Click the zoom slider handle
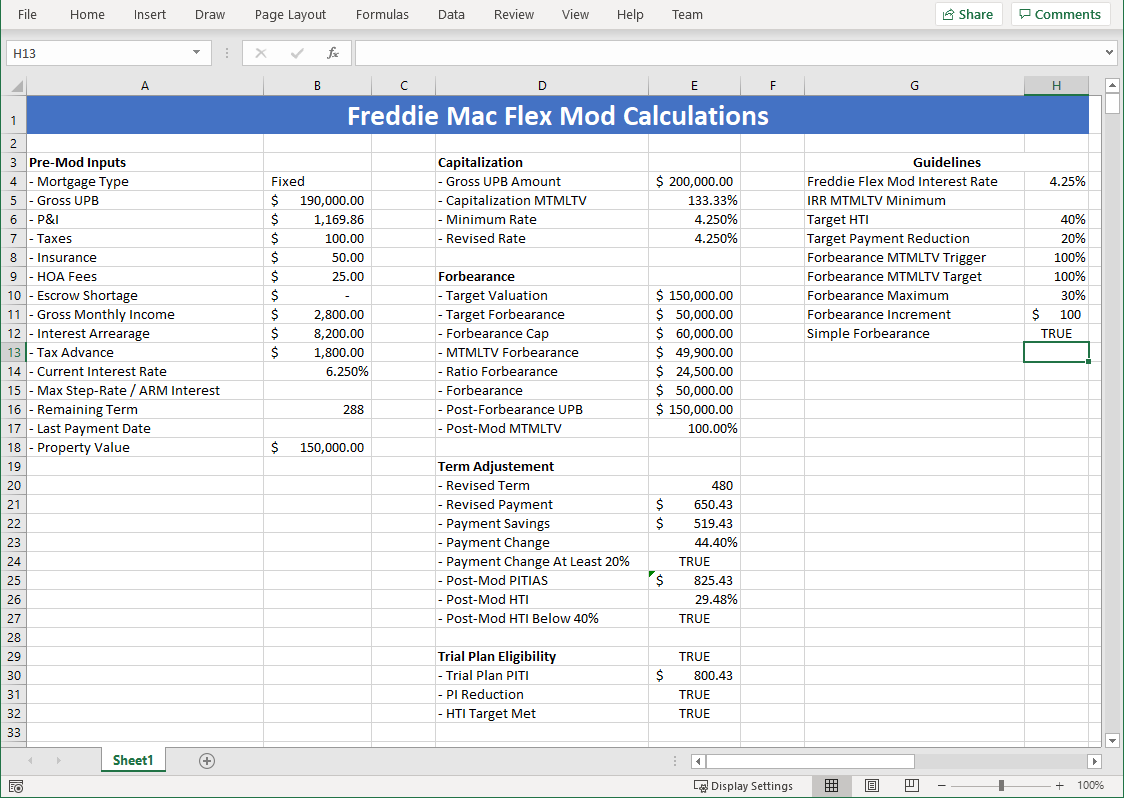The width and height of the screenshot is (1124, 798). click(1001, 786)
